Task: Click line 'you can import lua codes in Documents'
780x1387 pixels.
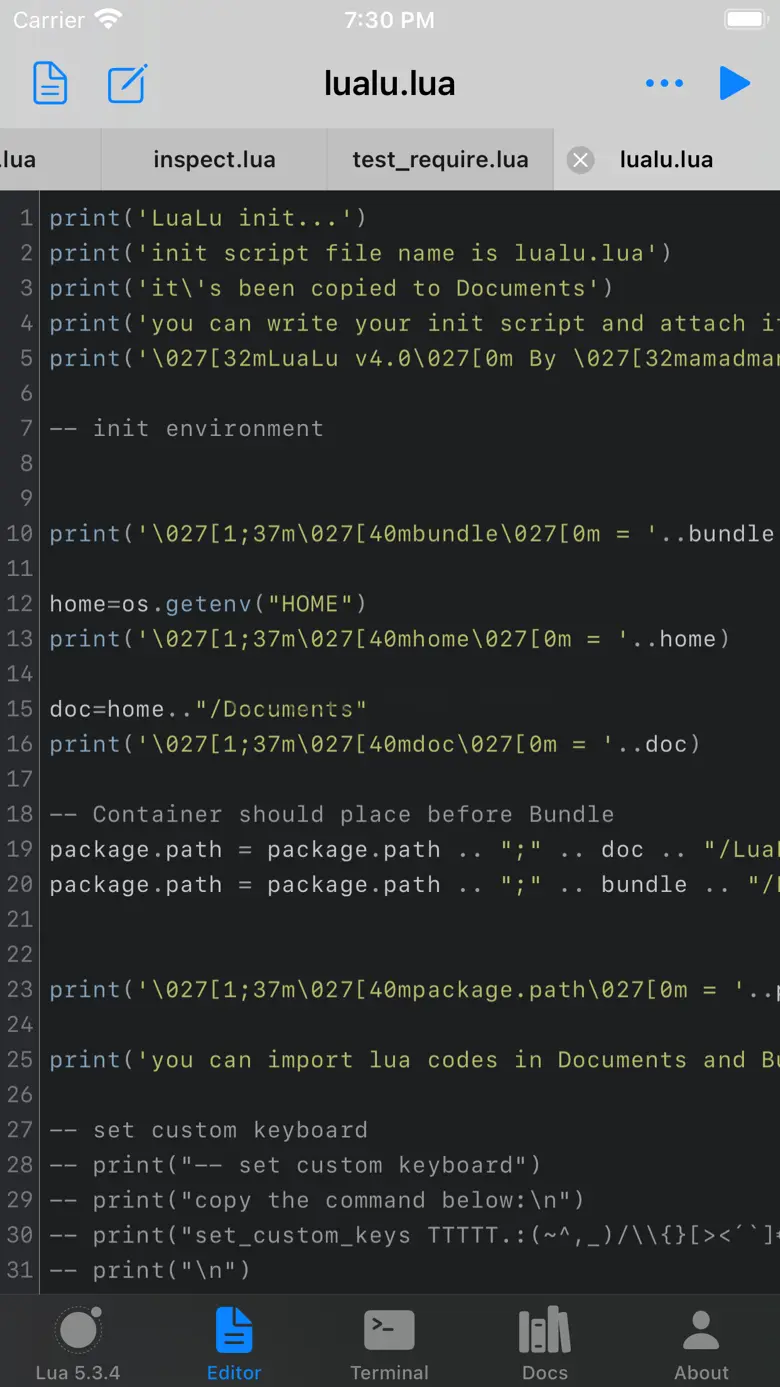Action: pyautogui.click(x=414, y=1060)
